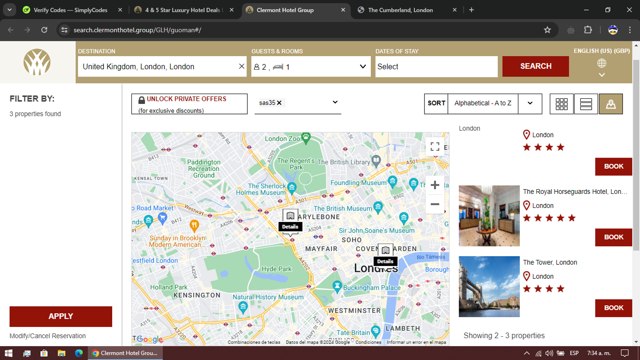Open Windows notification center
Image resolution: width=640 pixels, height=360 pixels.
click(624, 353)
